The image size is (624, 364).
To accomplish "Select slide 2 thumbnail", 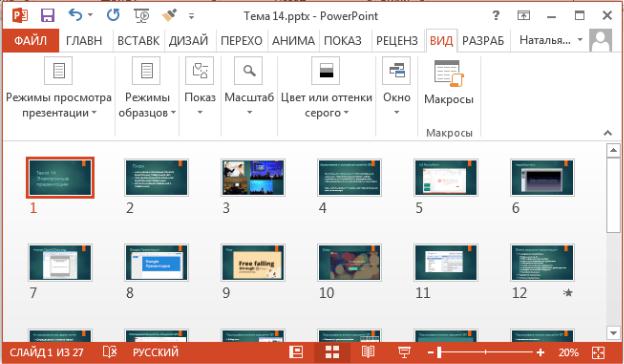I will [x=156, y=177].
